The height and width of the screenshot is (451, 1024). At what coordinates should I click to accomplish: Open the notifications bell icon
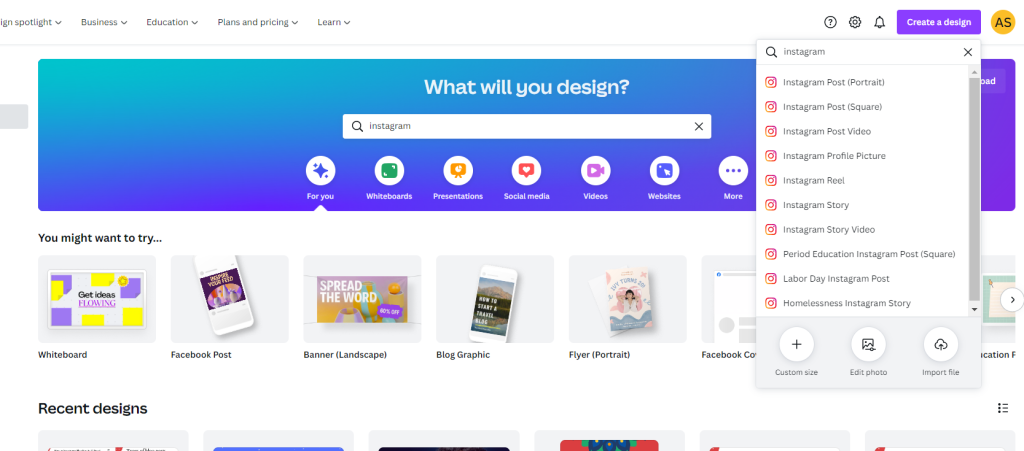[880, 22]
